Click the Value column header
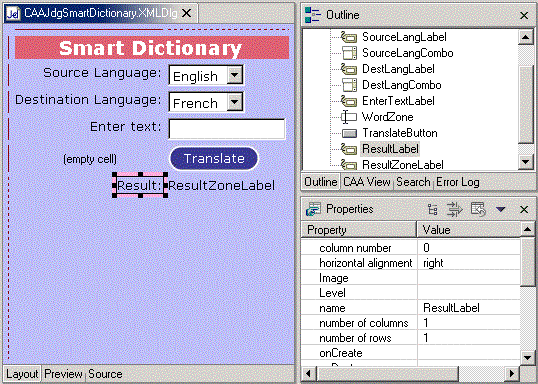The height and width of the screenshot is (384, 538). (469, 230)
